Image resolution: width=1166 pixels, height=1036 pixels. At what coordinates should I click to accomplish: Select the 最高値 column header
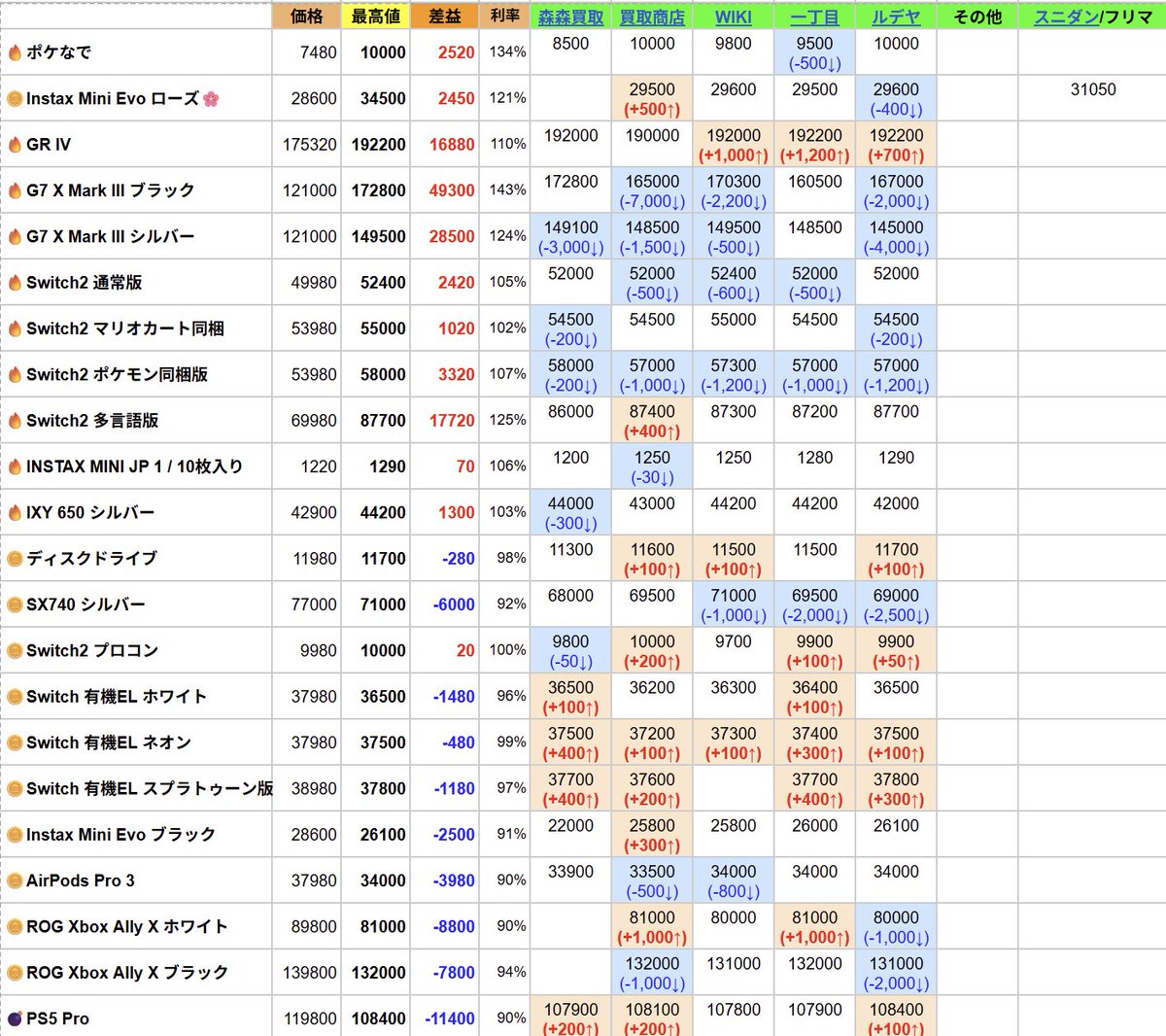375,16
